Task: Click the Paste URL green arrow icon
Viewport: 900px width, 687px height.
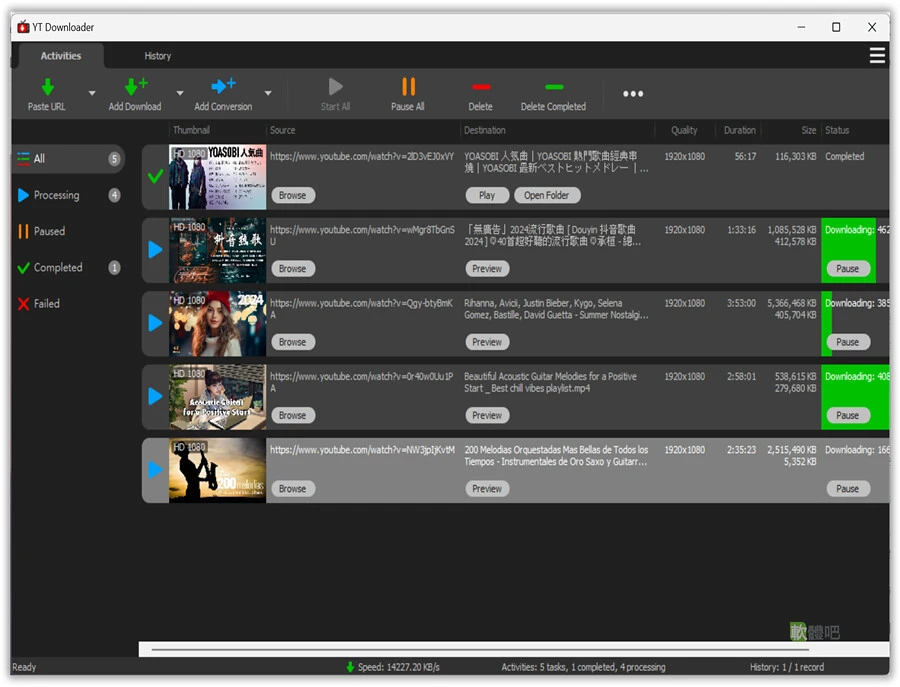Action: [x=48, y=87]
